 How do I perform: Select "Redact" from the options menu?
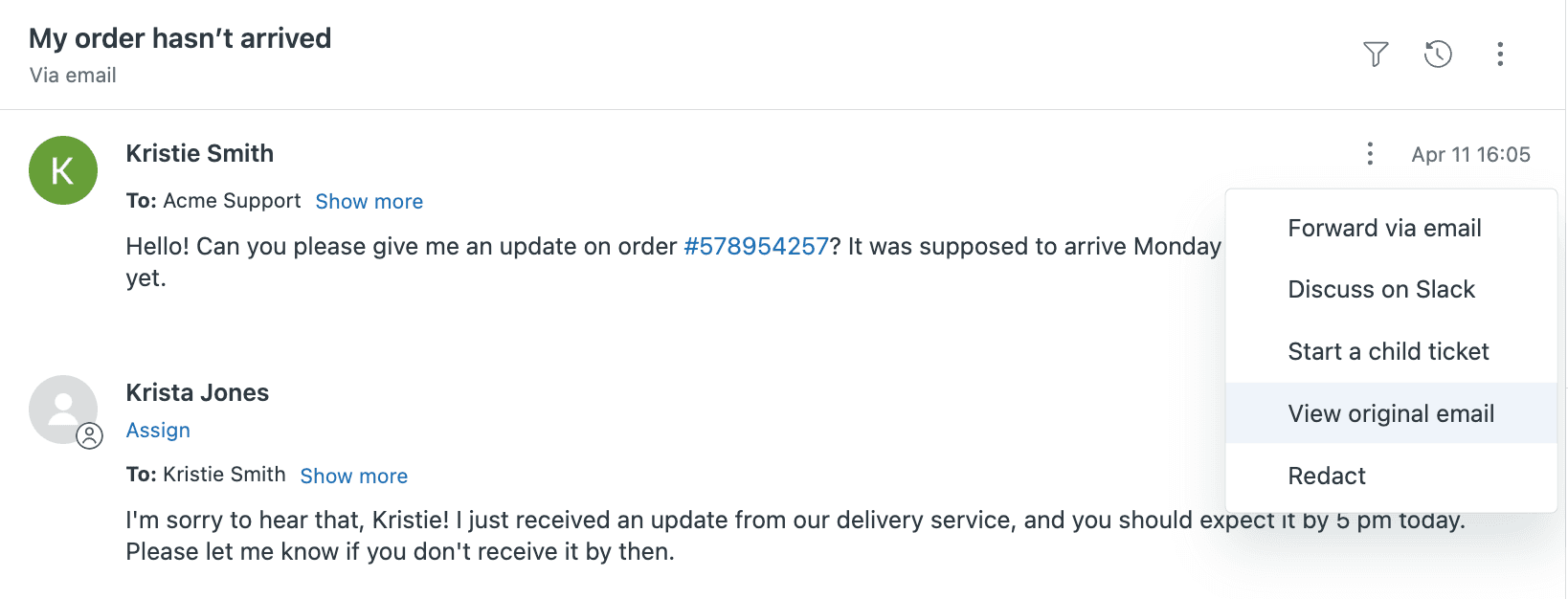1327,476
